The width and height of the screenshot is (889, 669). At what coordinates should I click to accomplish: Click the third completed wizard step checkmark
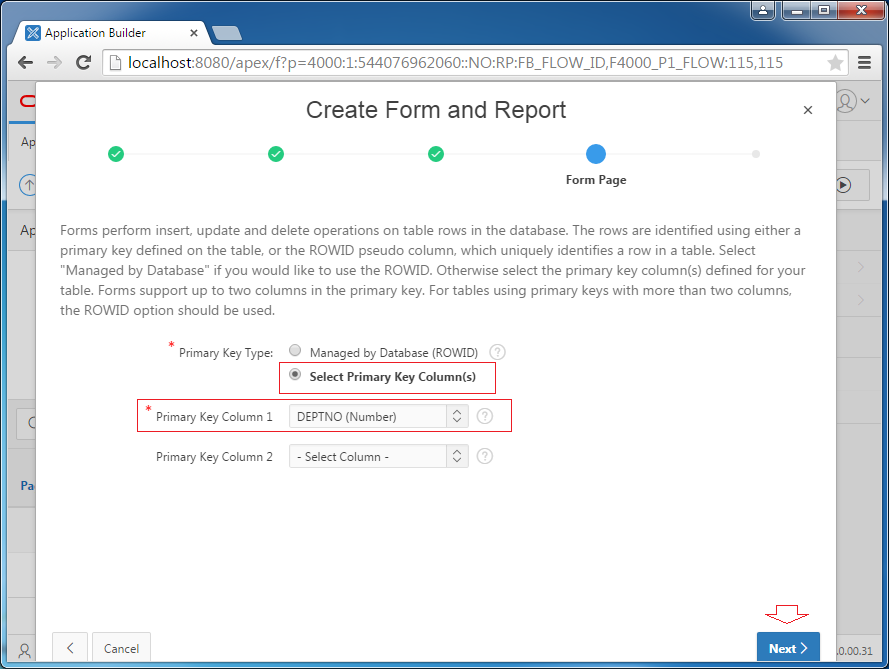point(436,154)
